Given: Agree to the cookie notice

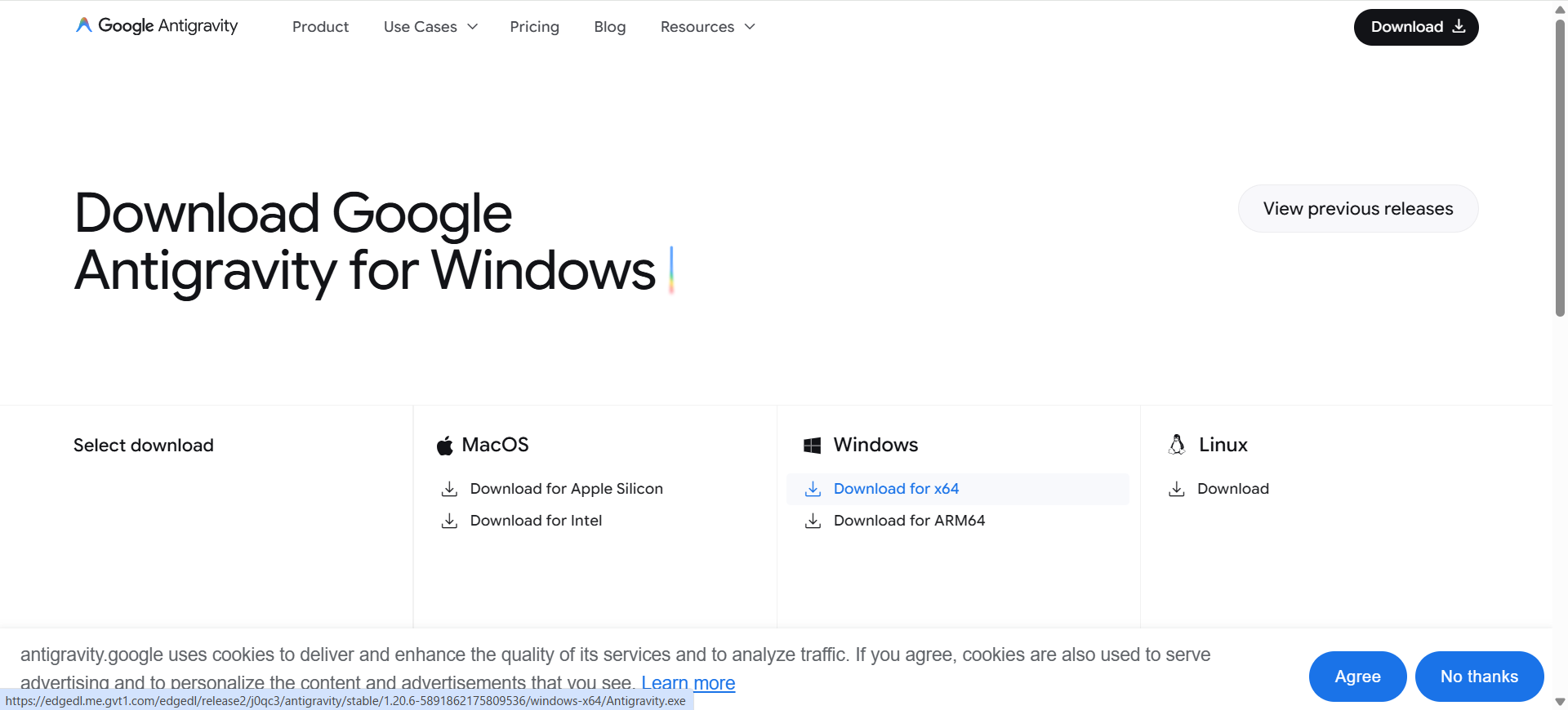Looking at the screenshot, I should [x=1357, y=677].
